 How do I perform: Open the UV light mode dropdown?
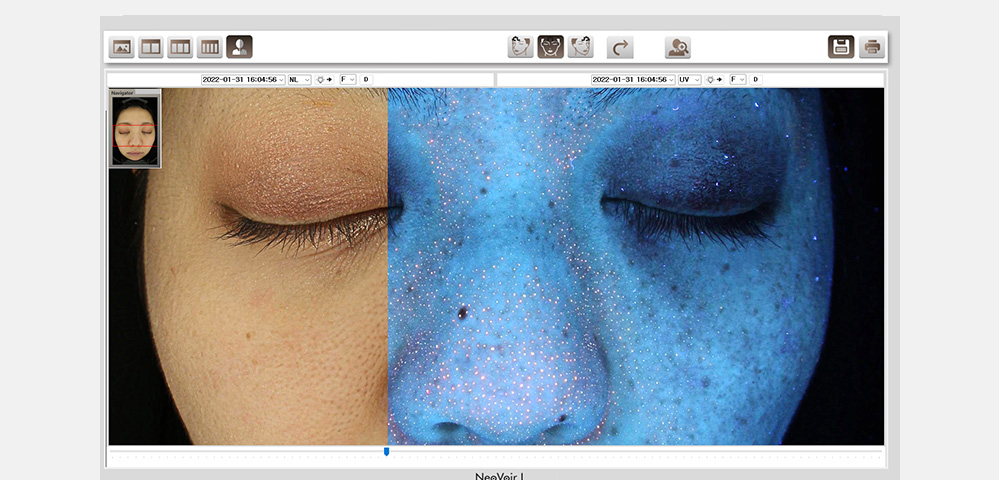tap(689, 79)
